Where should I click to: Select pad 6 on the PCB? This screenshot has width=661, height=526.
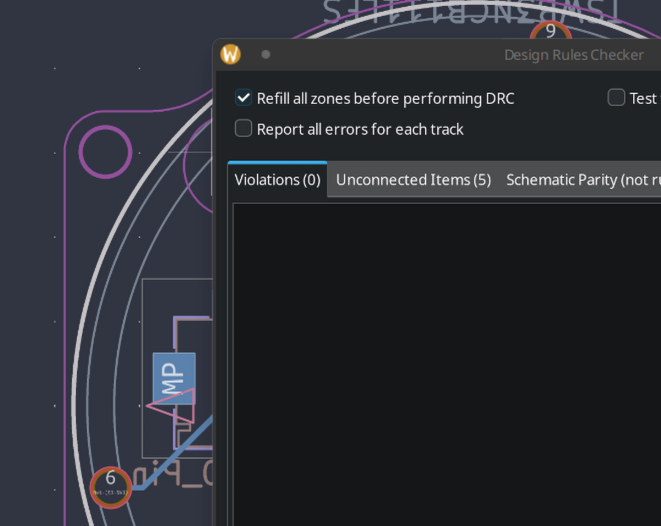point(111,486)
